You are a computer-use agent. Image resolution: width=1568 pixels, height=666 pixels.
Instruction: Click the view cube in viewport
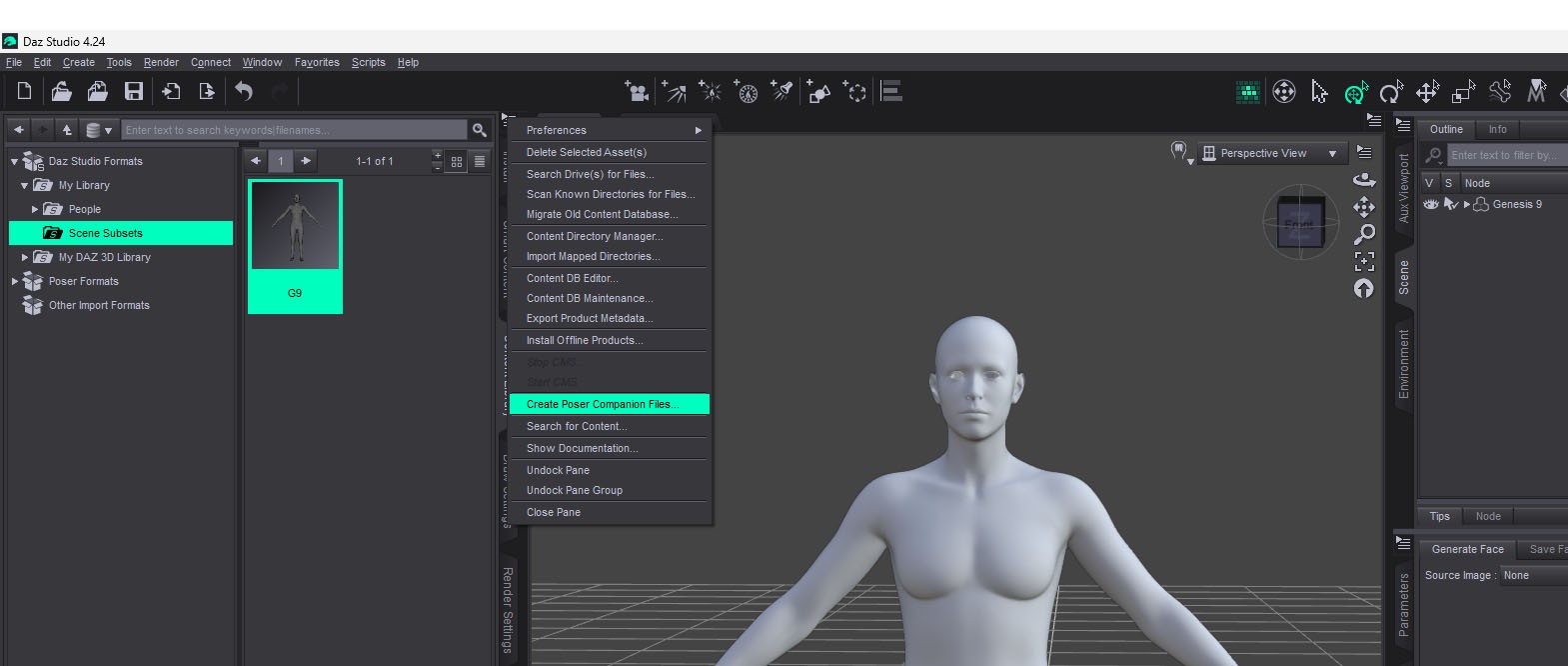[1299, 222]
